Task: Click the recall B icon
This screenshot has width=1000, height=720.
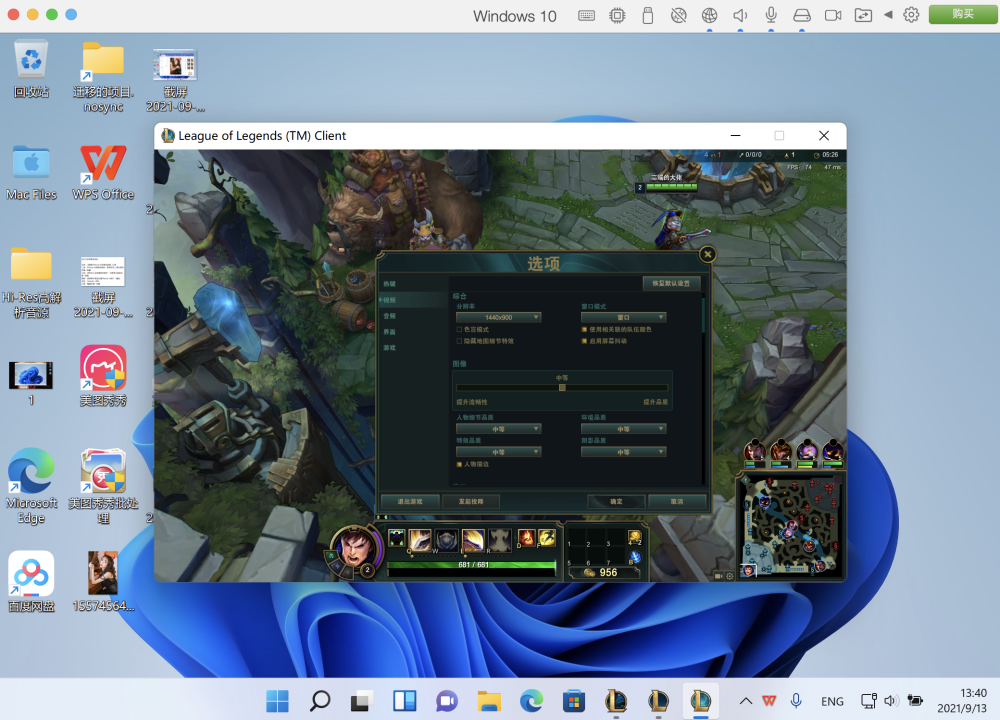Action: pyautogui.click(x=634, y=557)
